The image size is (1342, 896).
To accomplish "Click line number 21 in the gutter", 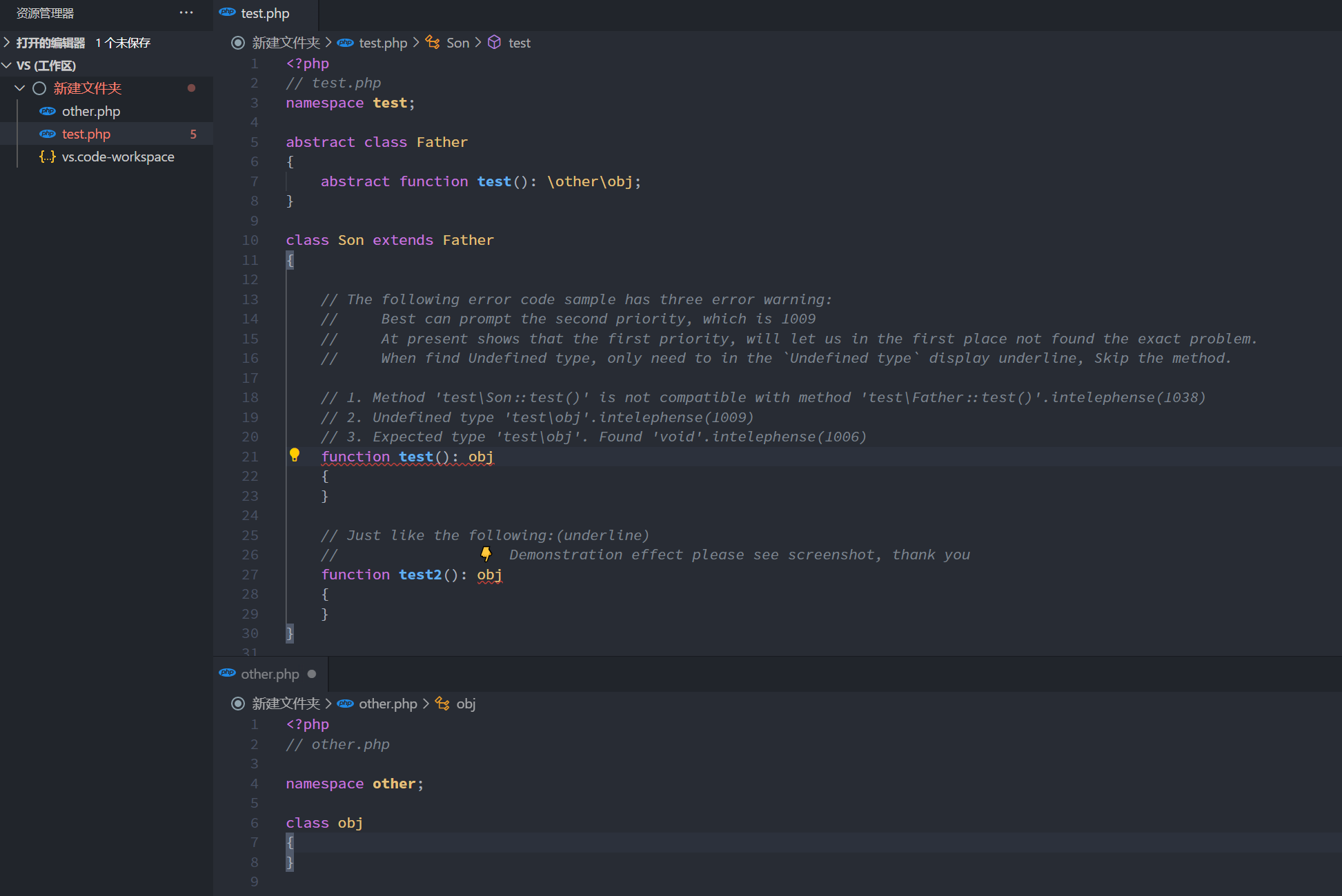I will (250, 457).
